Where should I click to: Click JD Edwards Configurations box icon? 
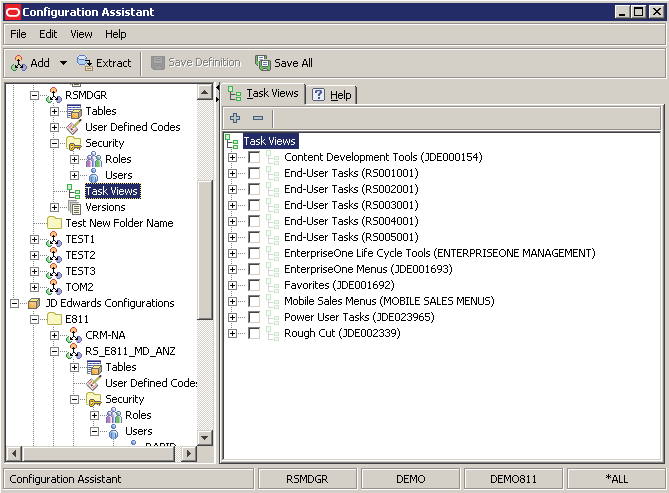pyautogui.click(x=34, y=303)
